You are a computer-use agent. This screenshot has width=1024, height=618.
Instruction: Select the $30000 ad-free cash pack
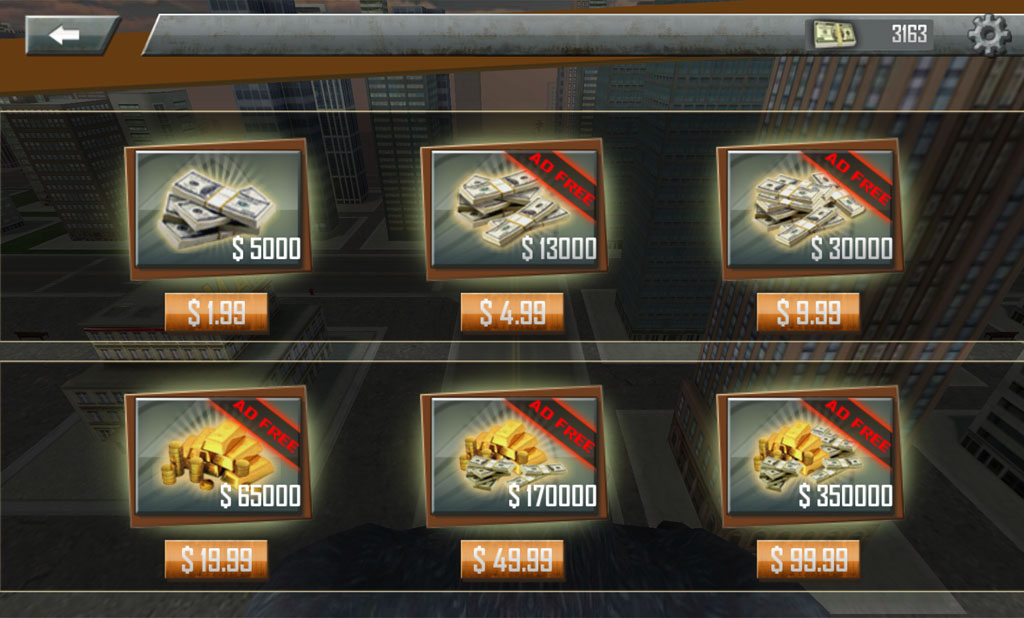pyautogui.click(x=810, y=209)
